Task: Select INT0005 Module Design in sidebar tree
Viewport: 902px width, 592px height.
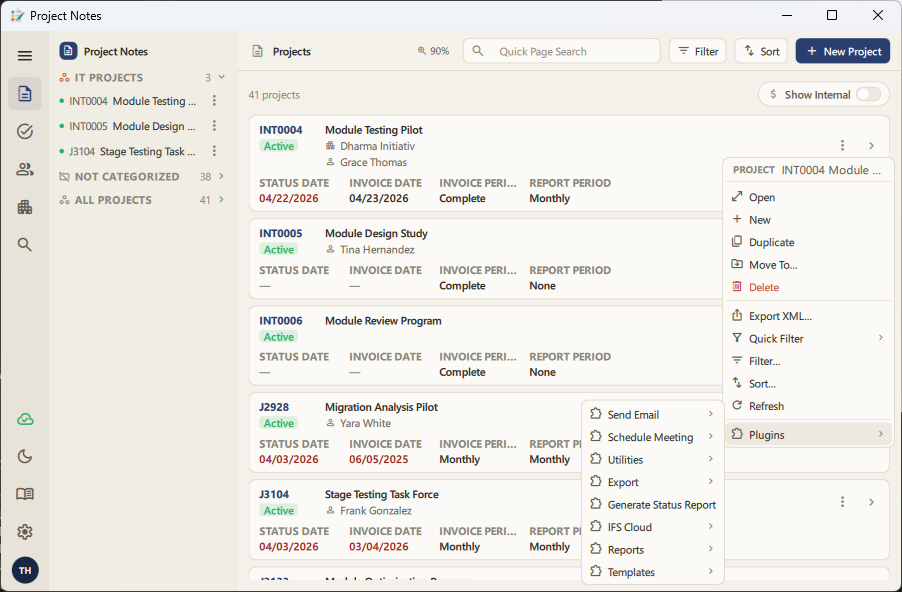Action: coord(132,126)
